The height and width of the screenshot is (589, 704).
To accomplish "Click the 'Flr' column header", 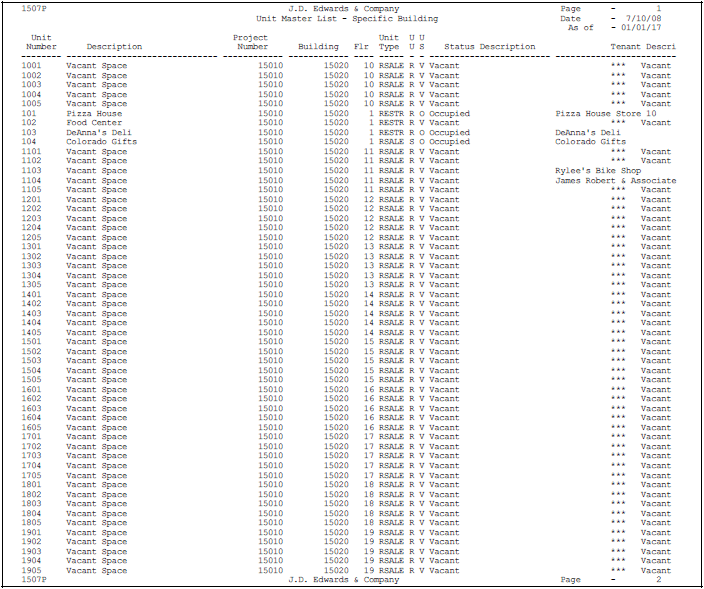I will (361, 47).
